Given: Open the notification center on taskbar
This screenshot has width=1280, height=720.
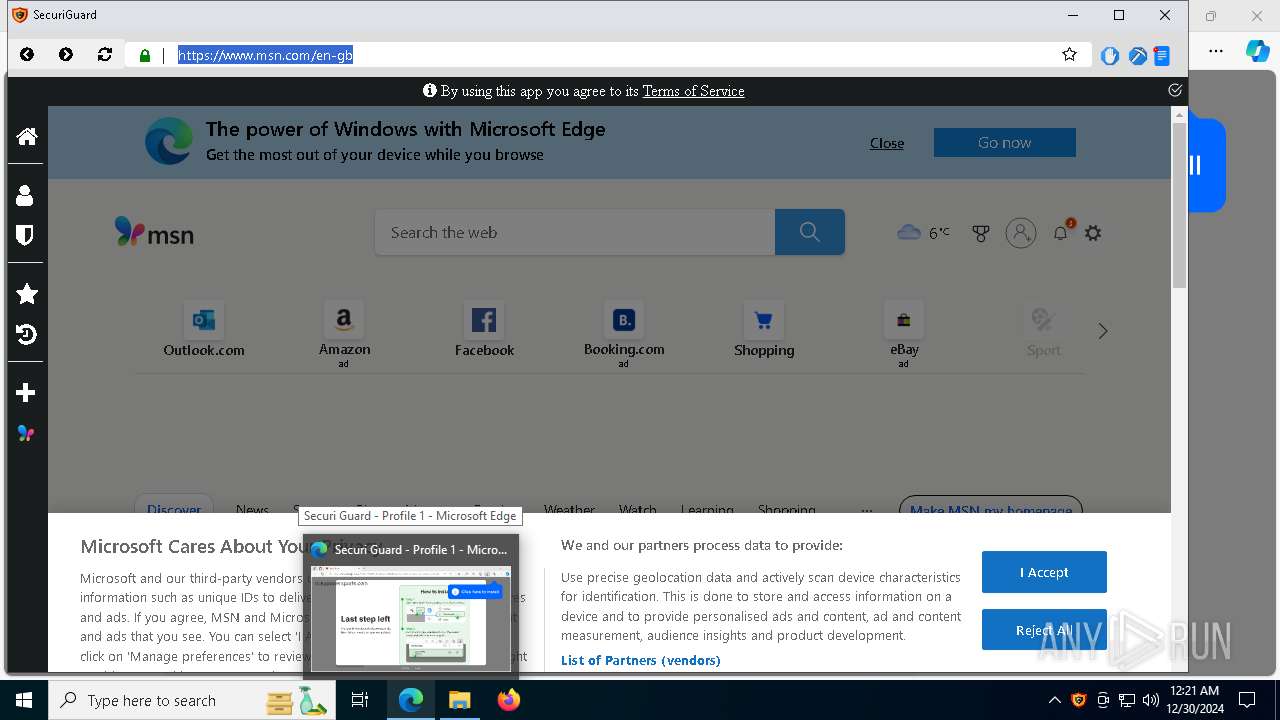Looking at the screenshot, I should pos(1247,700).
